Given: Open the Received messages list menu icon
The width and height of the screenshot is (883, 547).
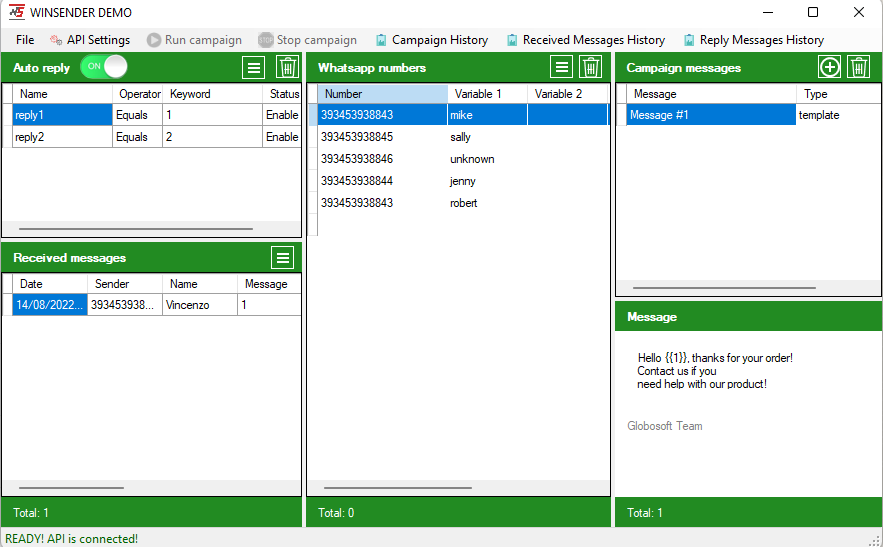Looking at the screenshot, I should pos(283,257).
